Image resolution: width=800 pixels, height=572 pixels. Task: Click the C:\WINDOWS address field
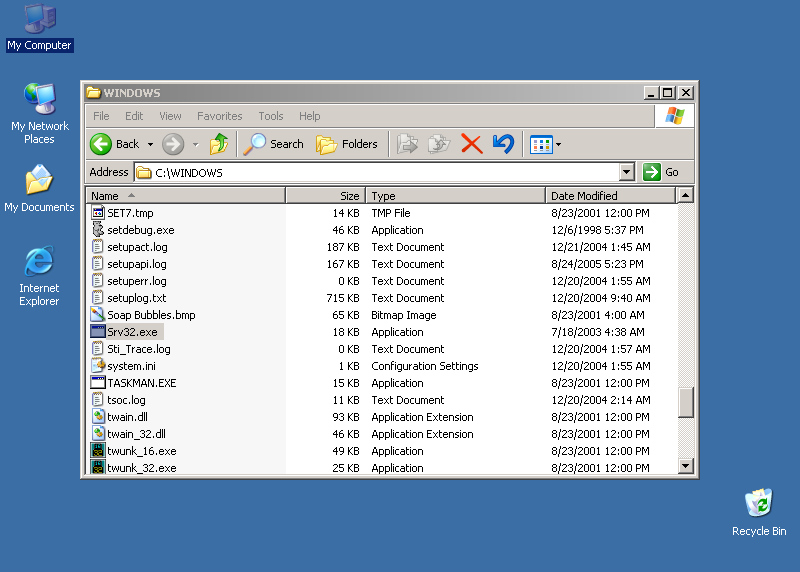tap(377, 172)
